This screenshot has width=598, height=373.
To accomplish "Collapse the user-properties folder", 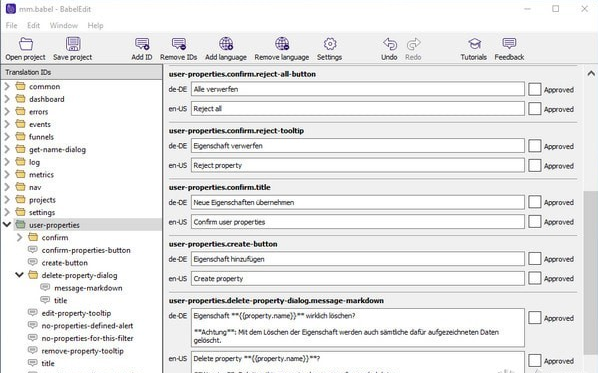I will click(7, 225).
